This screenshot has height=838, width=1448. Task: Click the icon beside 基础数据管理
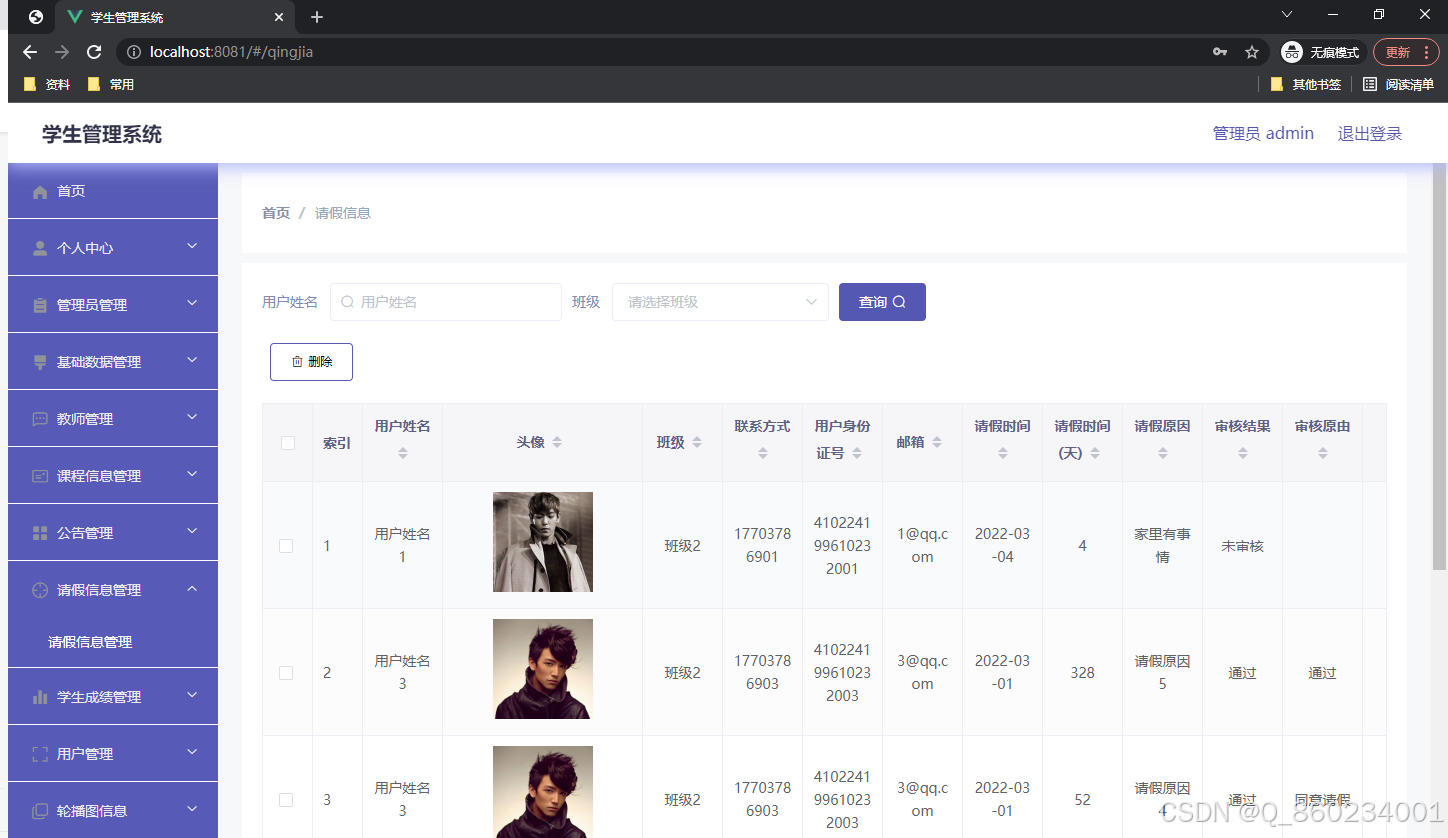(40, 362)
